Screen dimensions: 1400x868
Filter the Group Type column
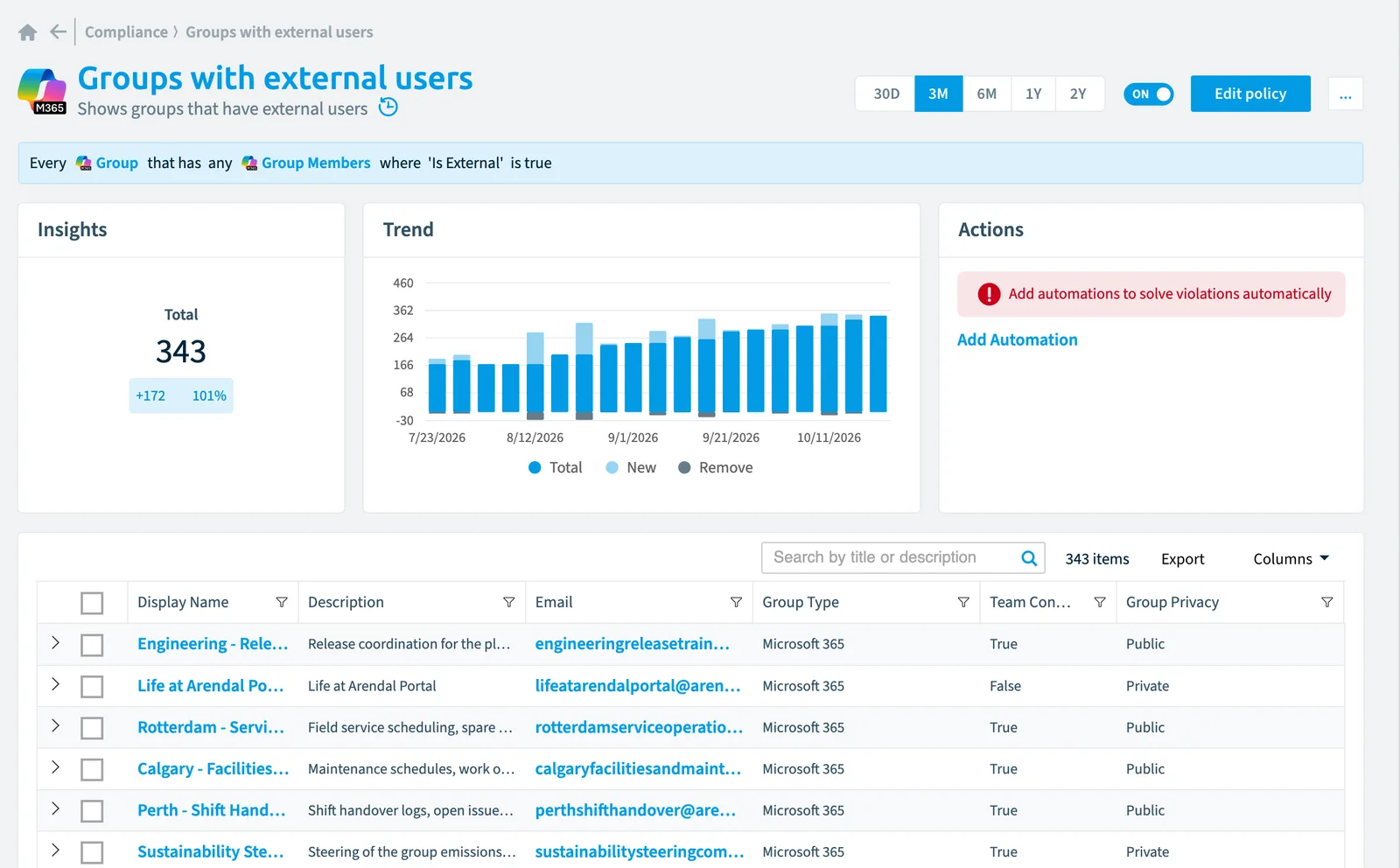click(963, 602)
